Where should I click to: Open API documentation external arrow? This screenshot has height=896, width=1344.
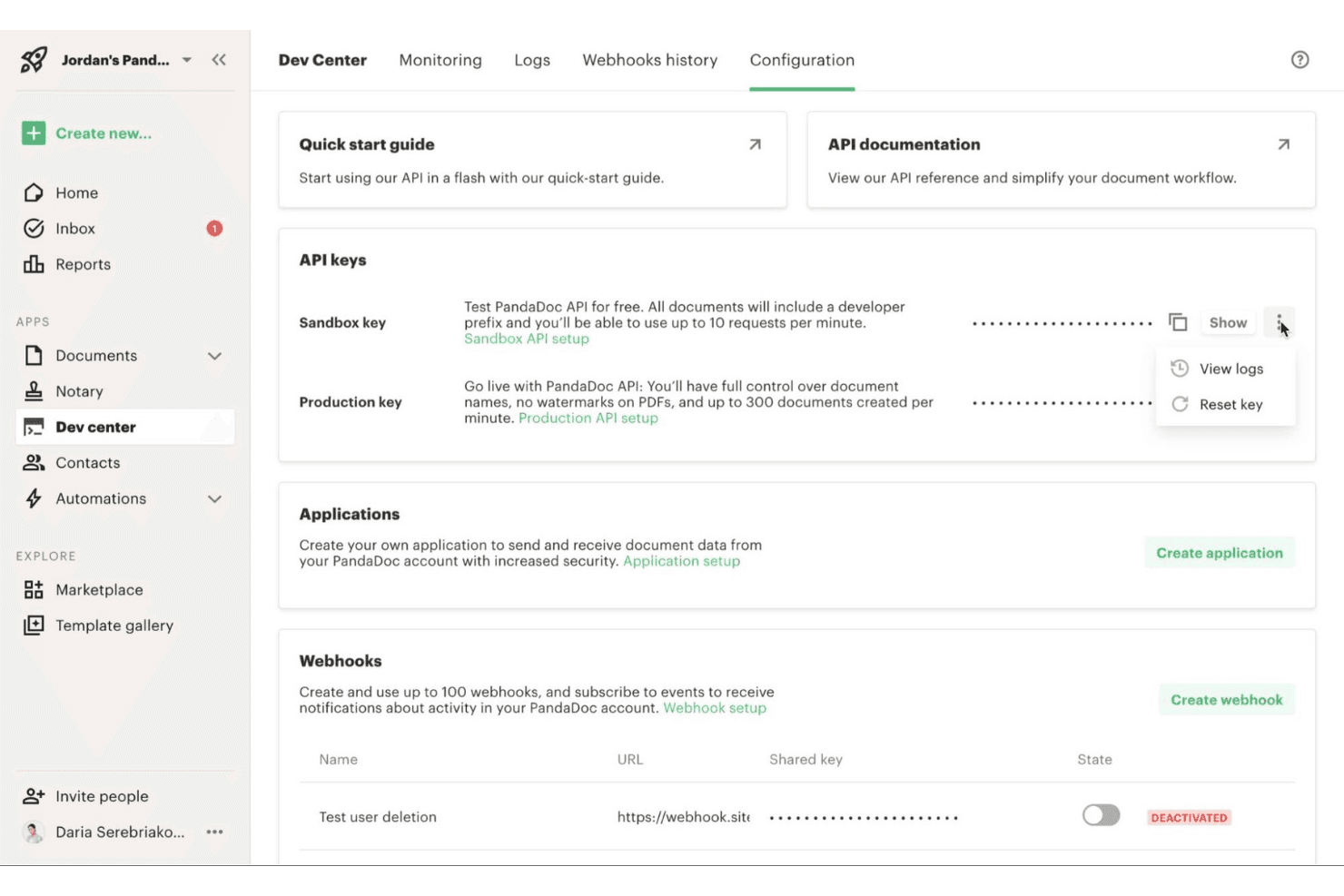pos(1283,144)
